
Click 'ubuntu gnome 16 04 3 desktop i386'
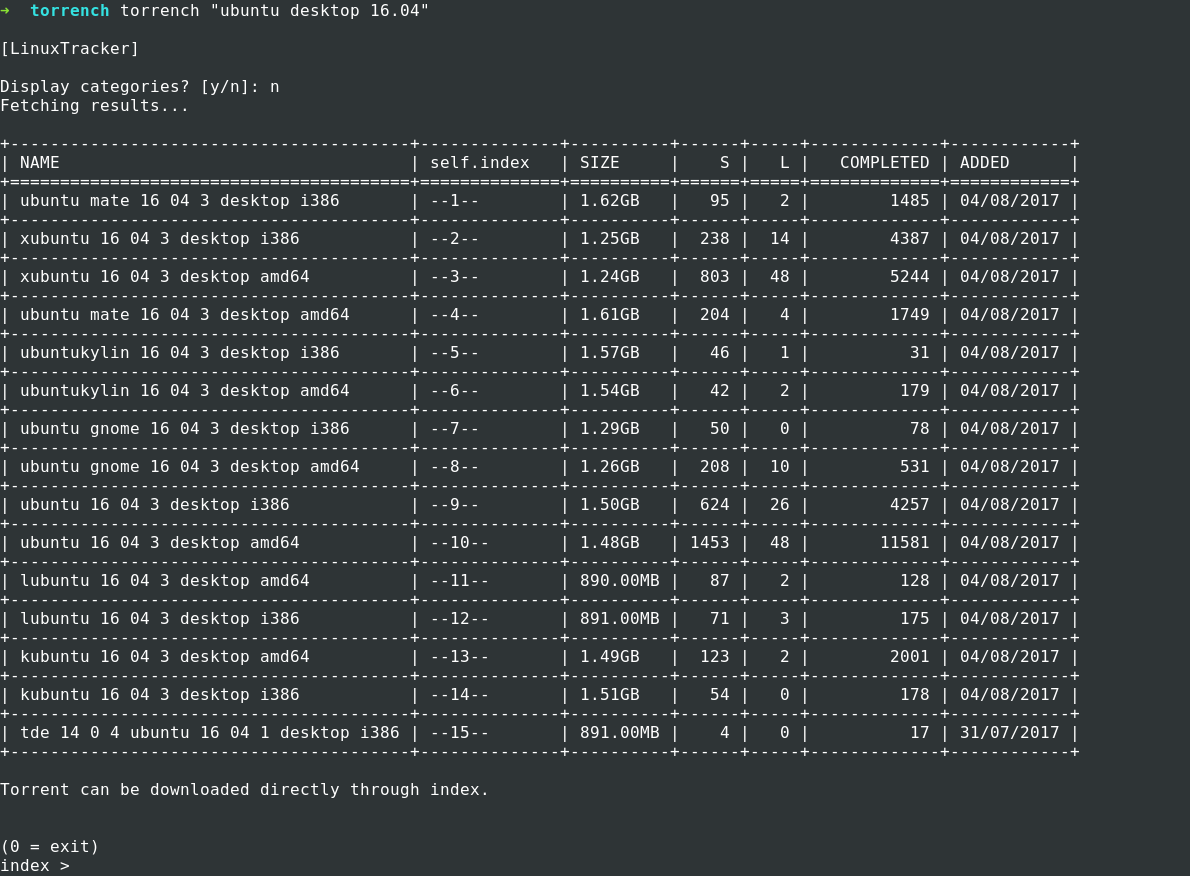pos(184,429)
